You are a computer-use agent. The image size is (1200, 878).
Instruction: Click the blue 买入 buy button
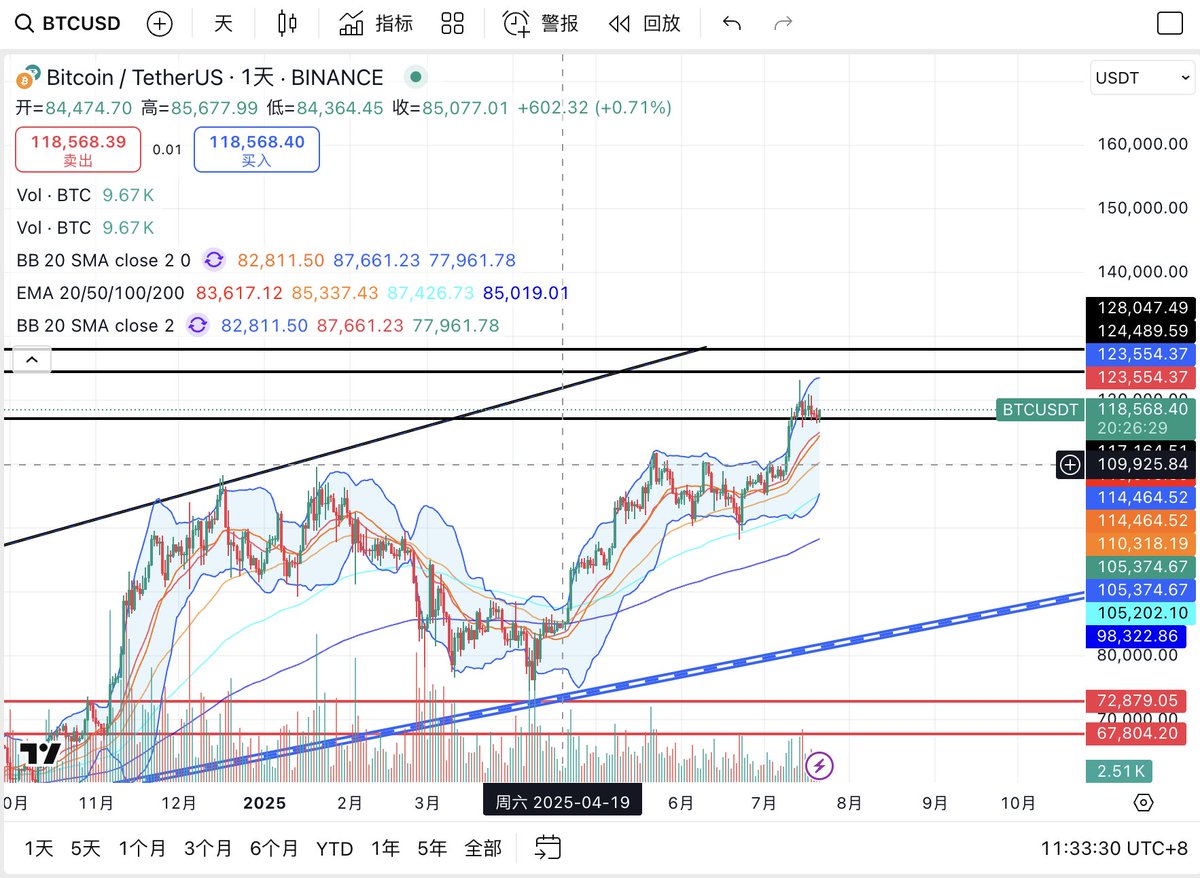[257, 150]
